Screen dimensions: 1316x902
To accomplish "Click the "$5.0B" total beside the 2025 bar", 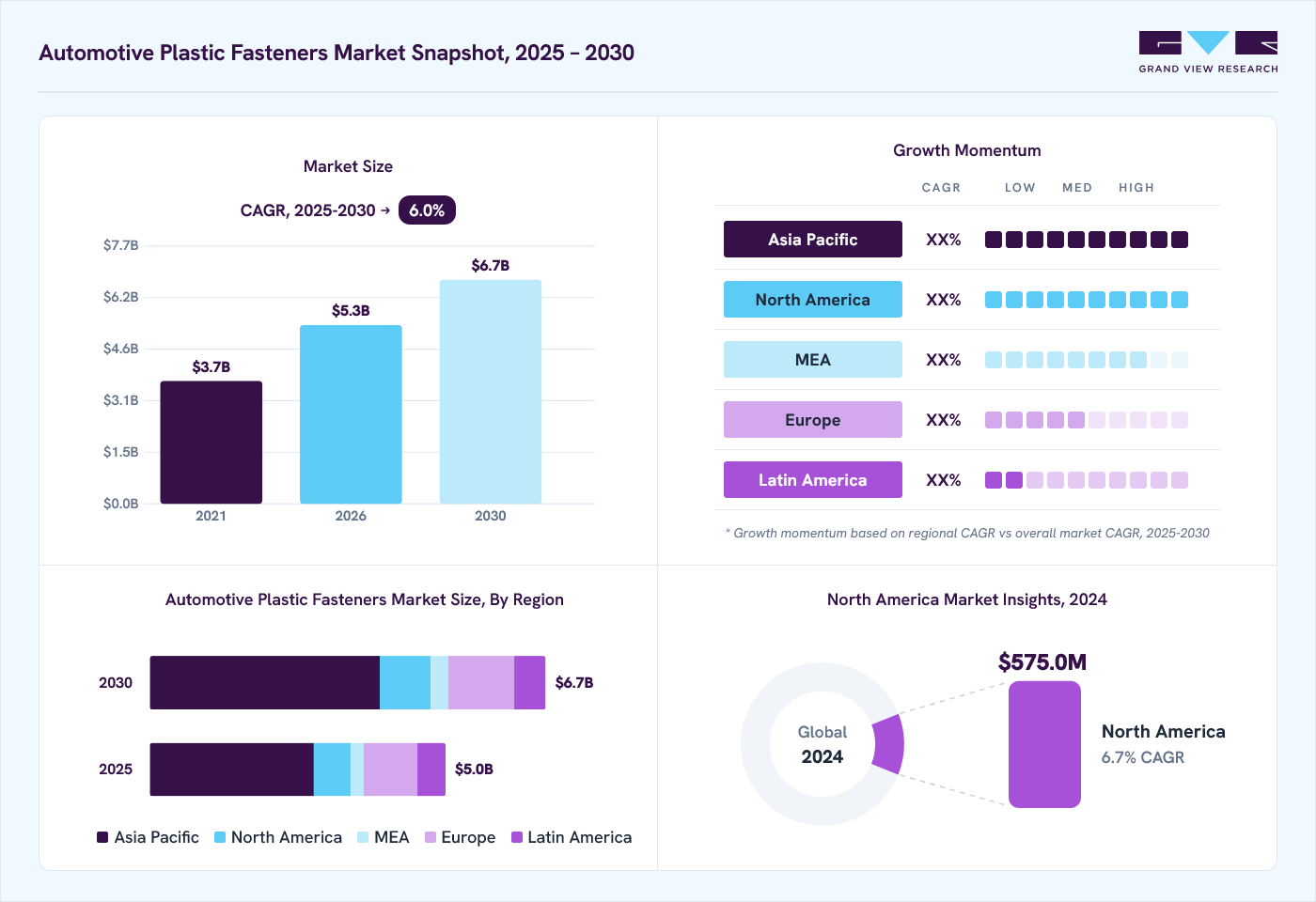I will (x=474, y=770).
